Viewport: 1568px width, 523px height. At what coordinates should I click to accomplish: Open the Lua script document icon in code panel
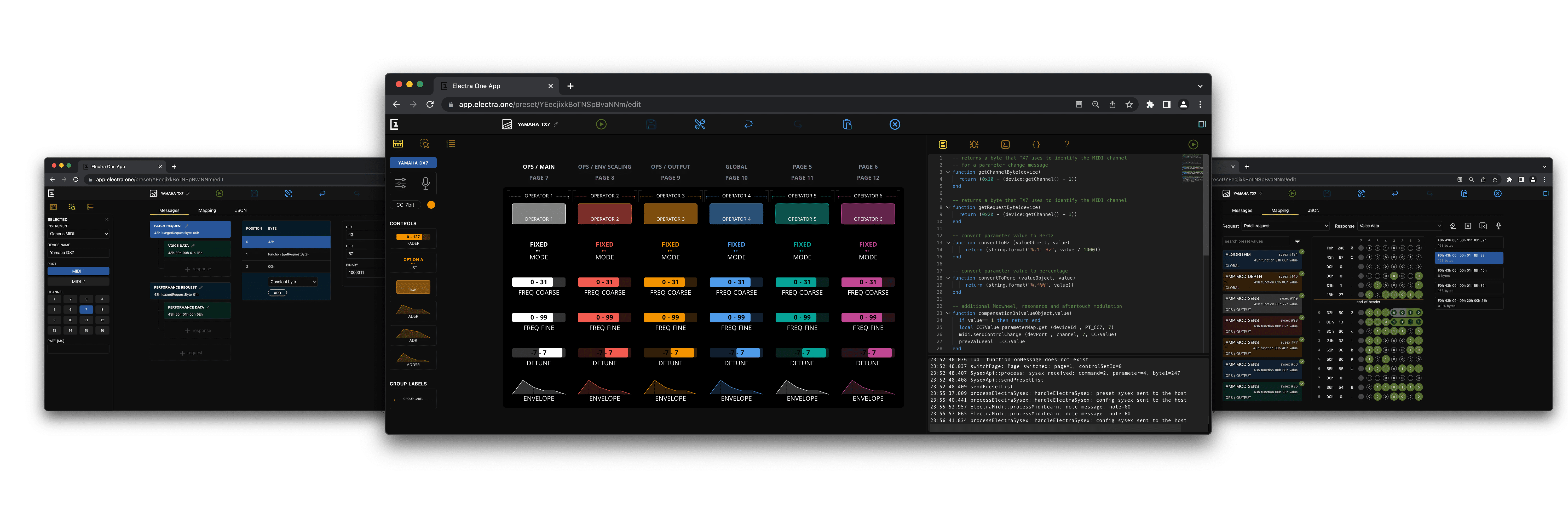[943, 144]
